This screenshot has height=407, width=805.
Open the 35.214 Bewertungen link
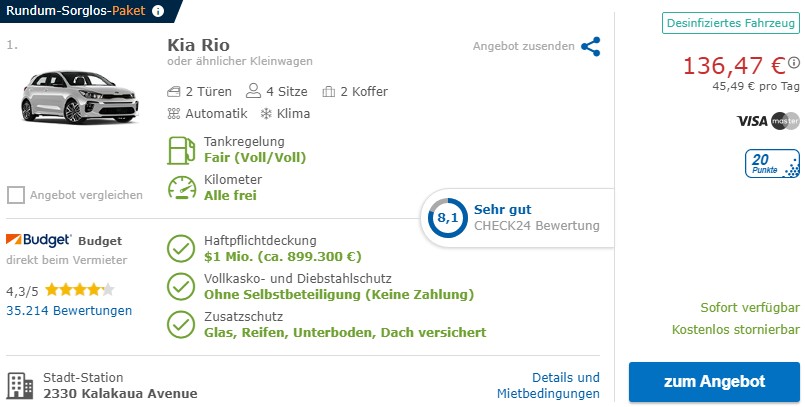[x=69, y=311]
